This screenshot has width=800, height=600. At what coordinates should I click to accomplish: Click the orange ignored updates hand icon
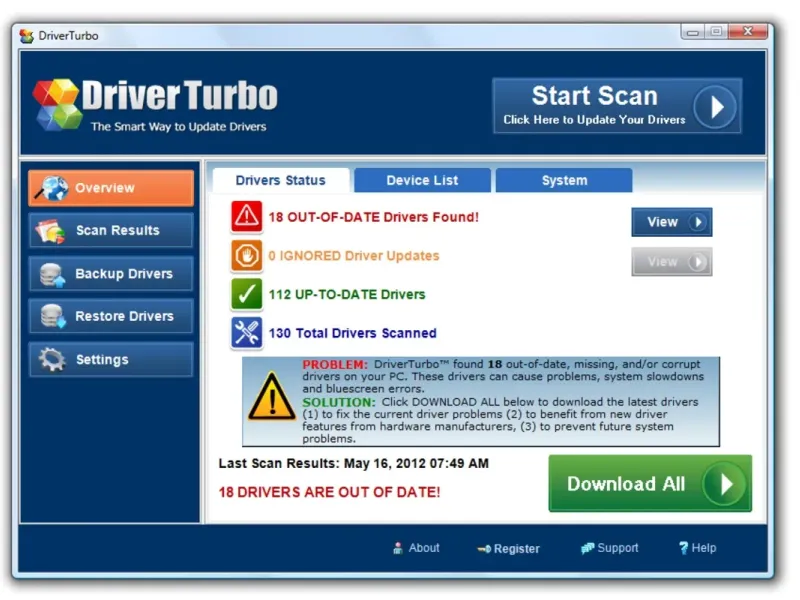246,256
